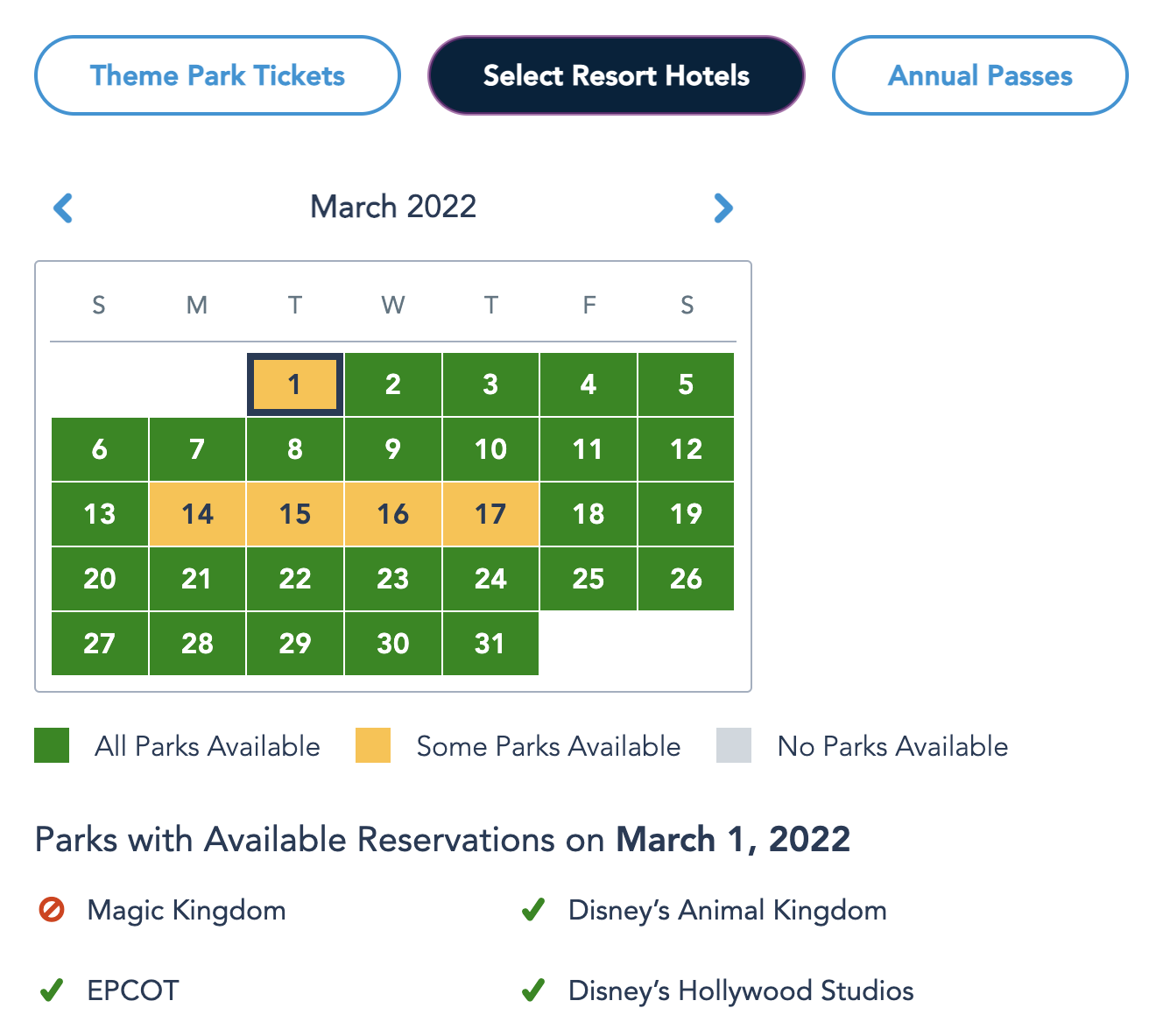
Task: Click green All Parks Available swatch
Action: (x=52, y=745)
